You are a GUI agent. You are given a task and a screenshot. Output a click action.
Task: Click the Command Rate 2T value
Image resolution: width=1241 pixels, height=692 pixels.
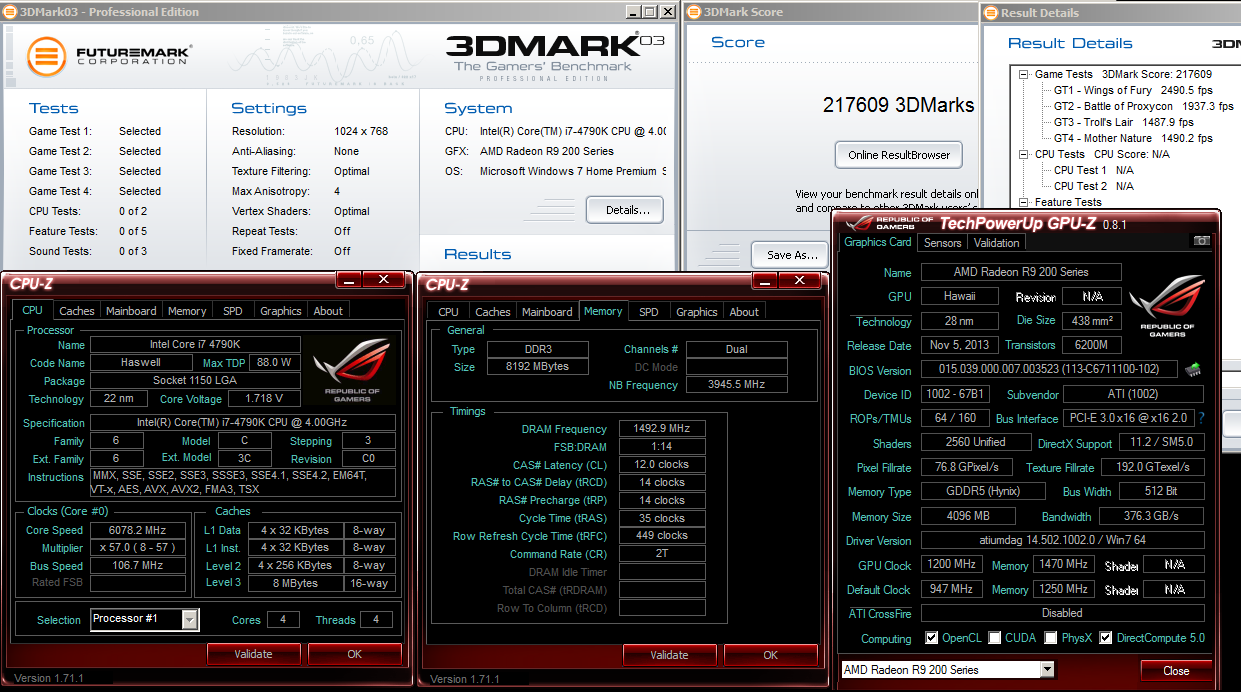(662, 554)
